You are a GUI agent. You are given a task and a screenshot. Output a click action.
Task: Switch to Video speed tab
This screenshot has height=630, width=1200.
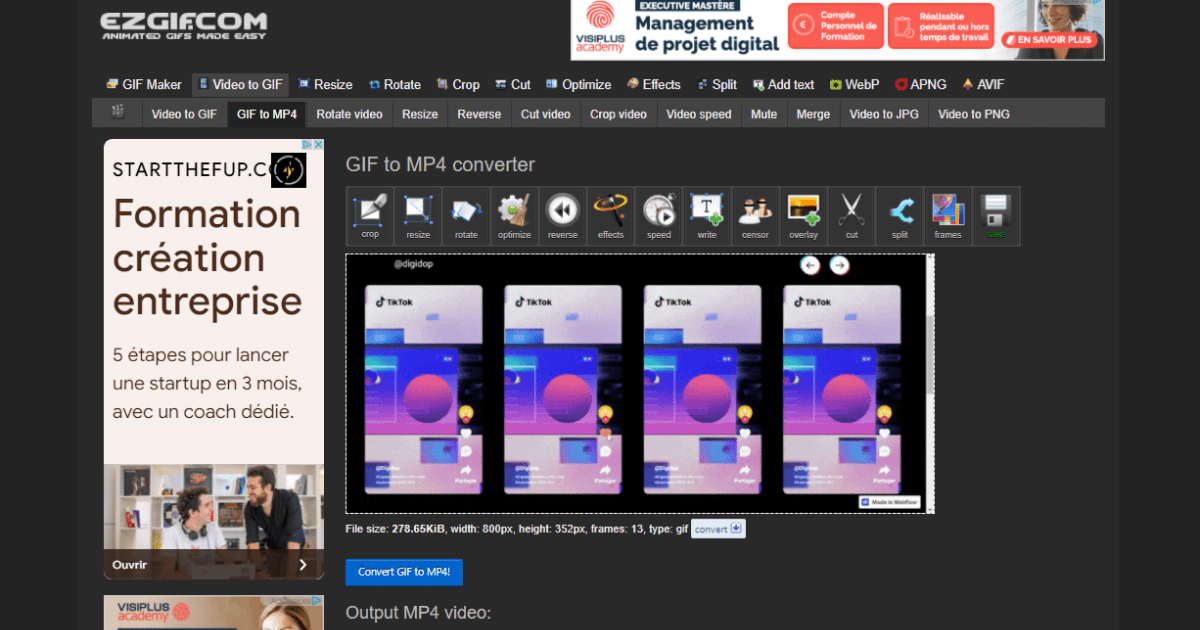[699, 114]
